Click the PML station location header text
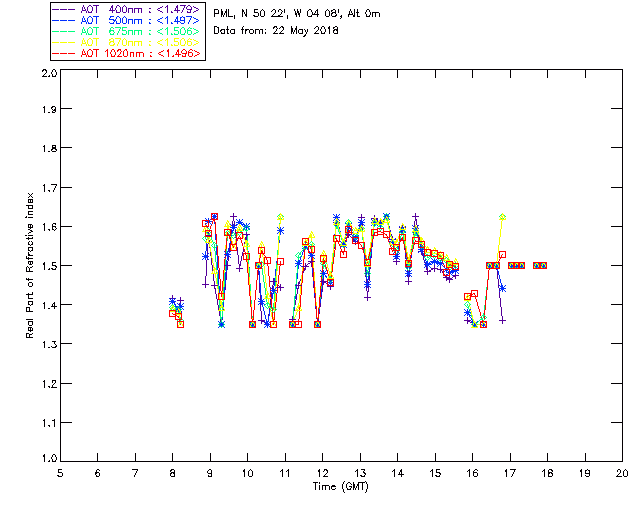 (x=297, y=13)
